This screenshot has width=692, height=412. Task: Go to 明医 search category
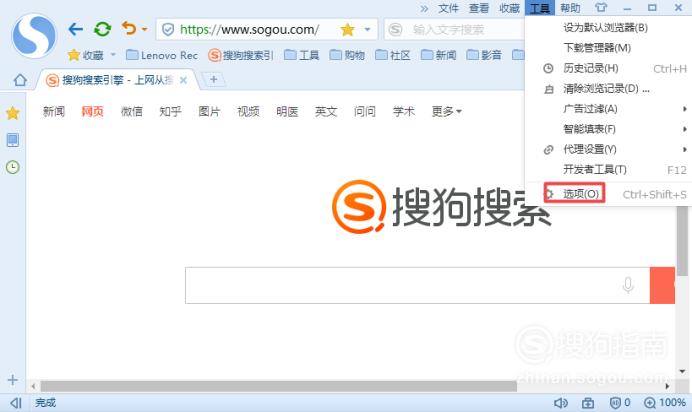click(287, 112)
